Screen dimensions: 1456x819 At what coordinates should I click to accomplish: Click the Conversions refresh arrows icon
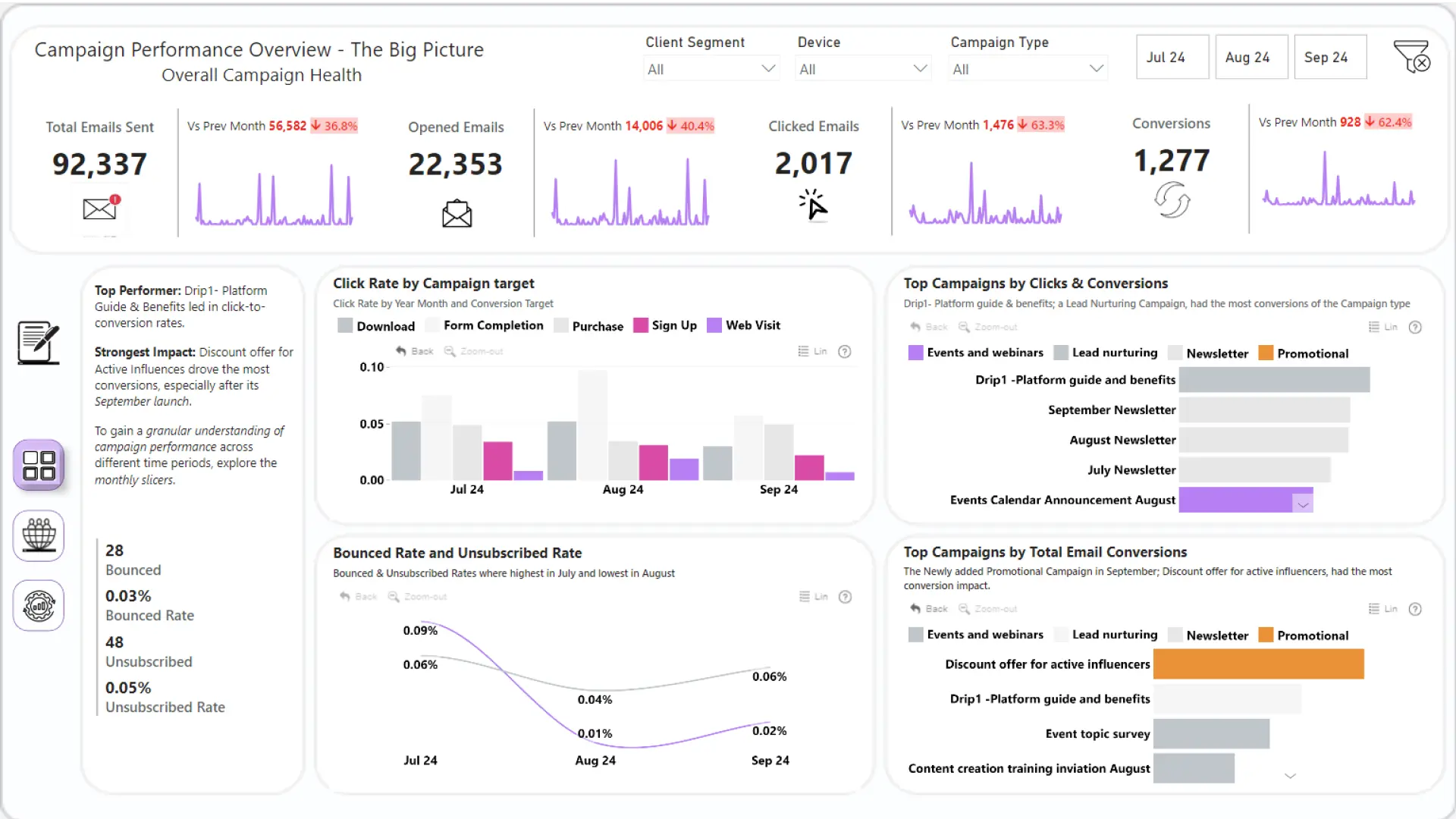click(1172, 200)
